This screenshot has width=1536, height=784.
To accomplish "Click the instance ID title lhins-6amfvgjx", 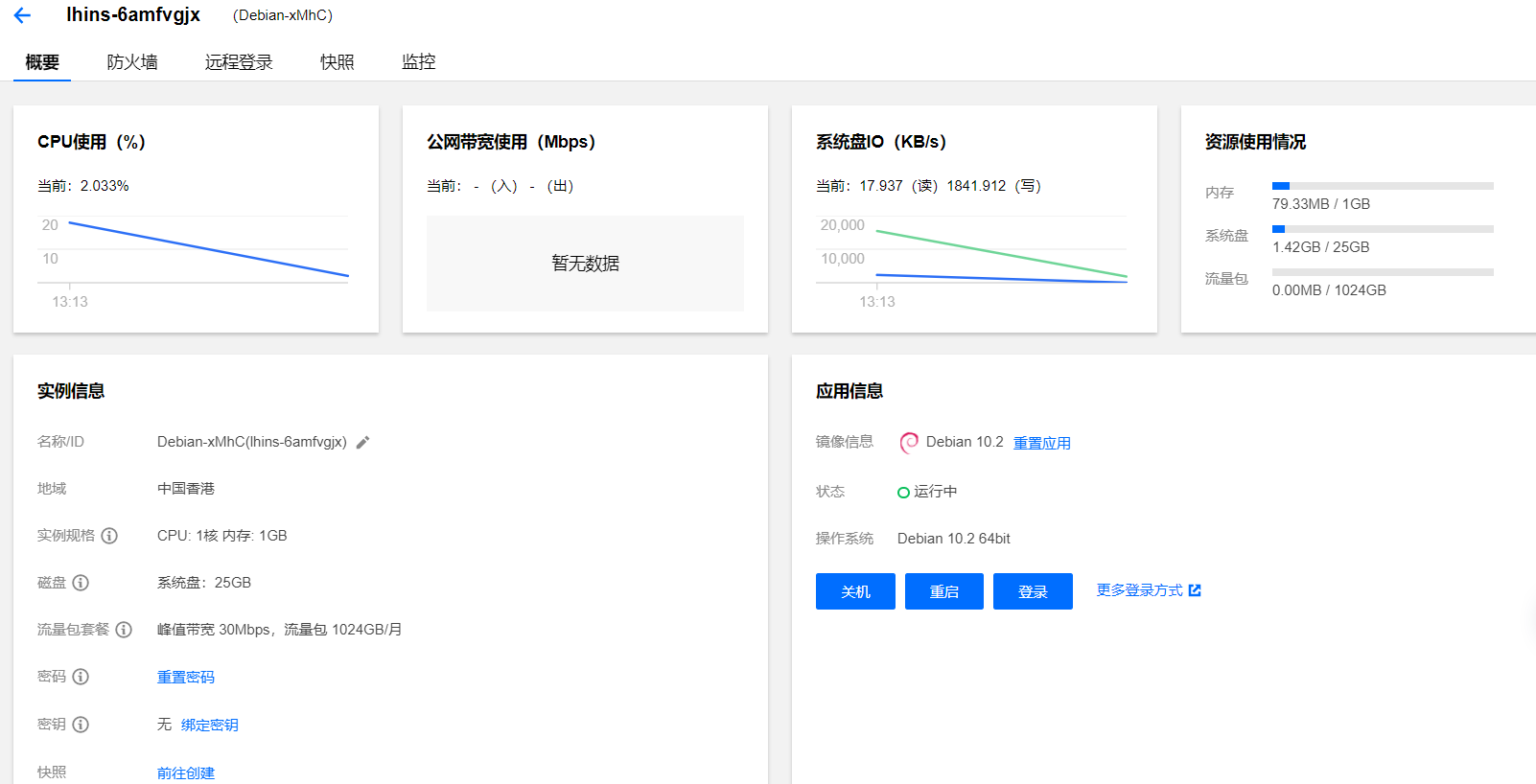I will [133, 14].
